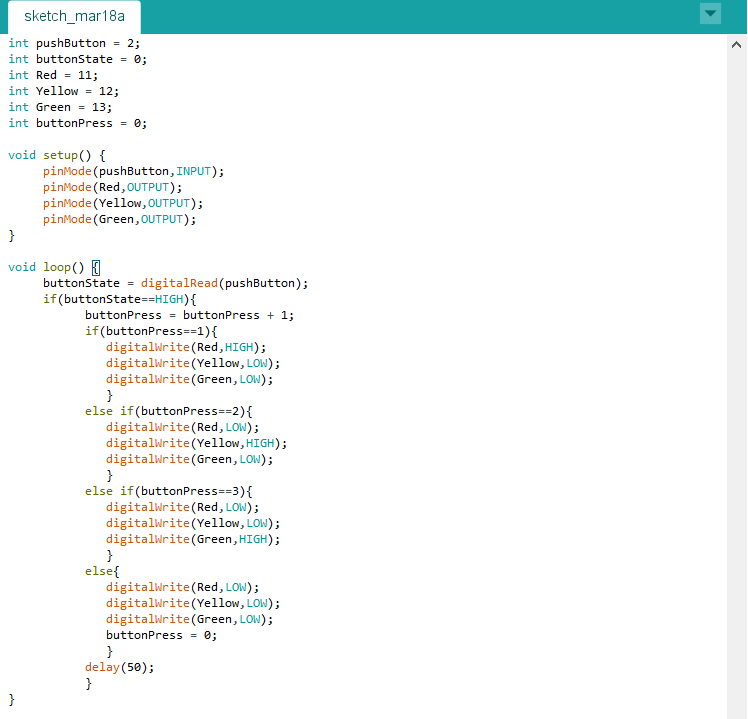Click 'pinMode(pushButton,INPUT);' line
Viewport: 748px width, 719px height.
(133, 171)
